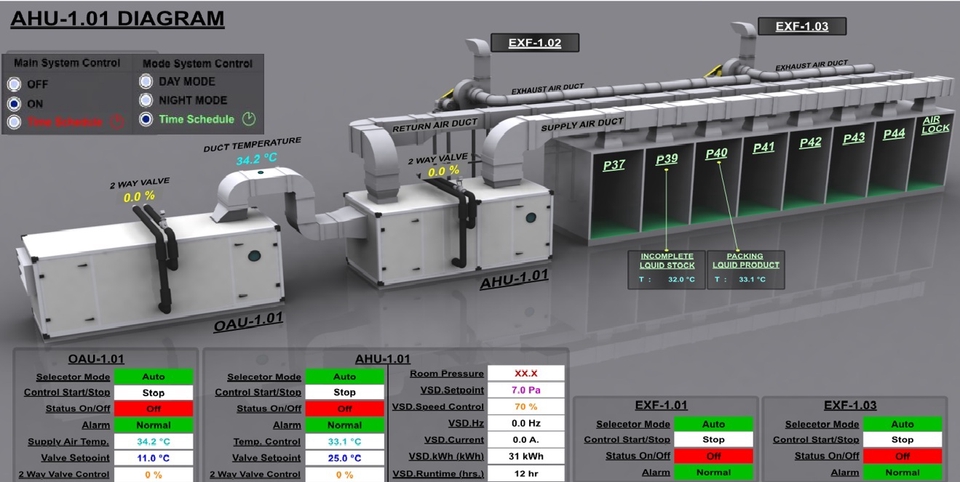This screenshot has width=960, height=482.
Task: Open room P44
Action: tap(894, 134)
